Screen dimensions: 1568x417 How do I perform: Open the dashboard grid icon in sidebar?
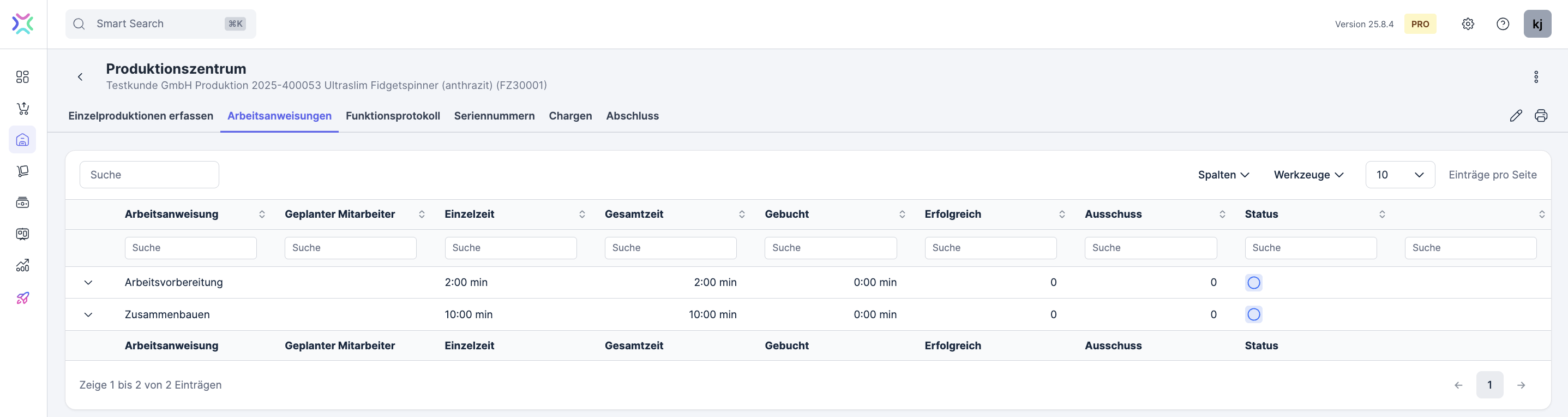(x=22, y=77)
